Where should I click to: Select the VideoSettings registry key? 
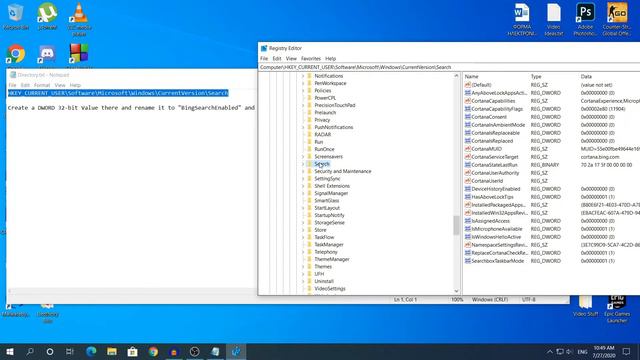[x=330, y=289]
